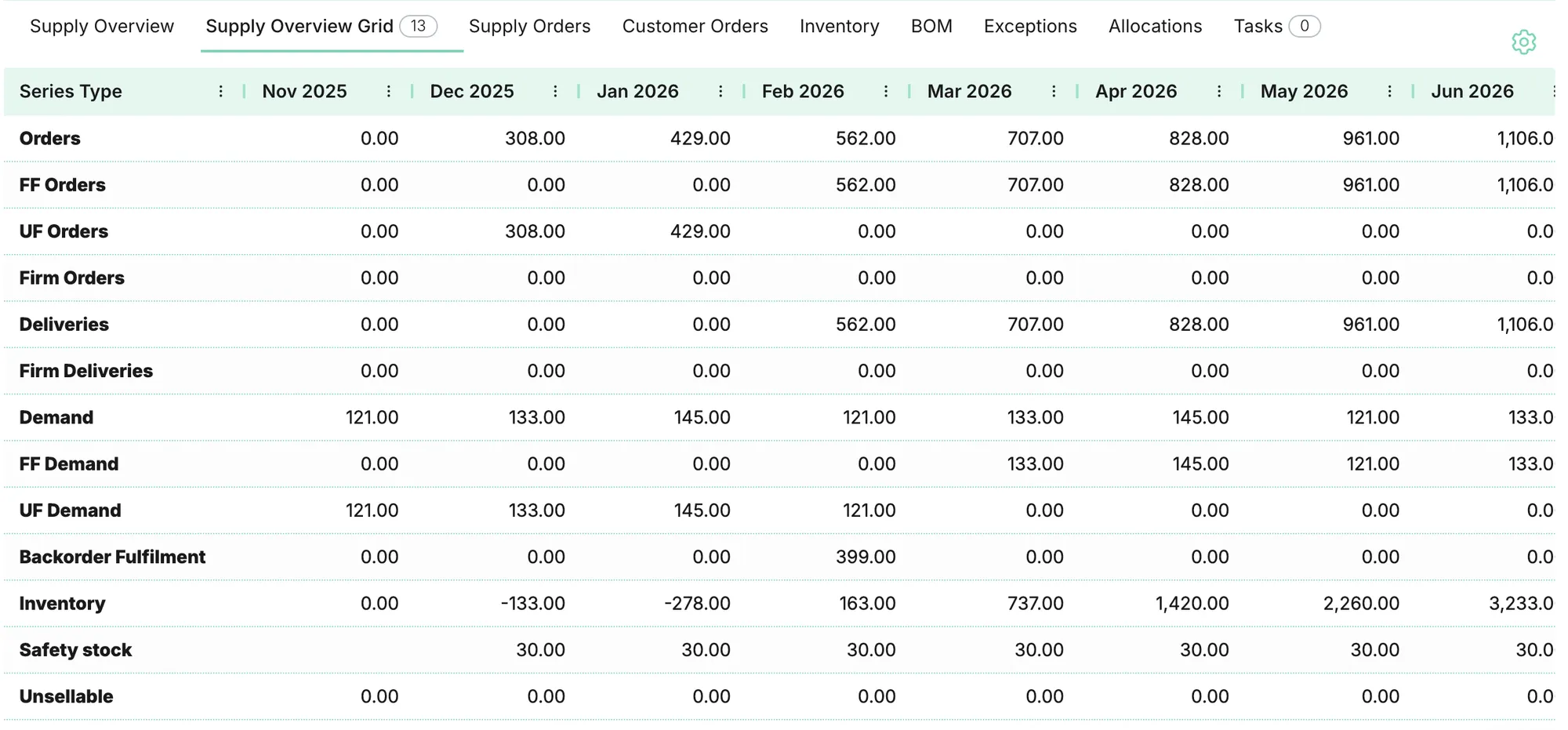The width and height of the screenshot is (1568, 730).
Task: Switch to Supply Overview tab
Action: click(x=102, y=27)
